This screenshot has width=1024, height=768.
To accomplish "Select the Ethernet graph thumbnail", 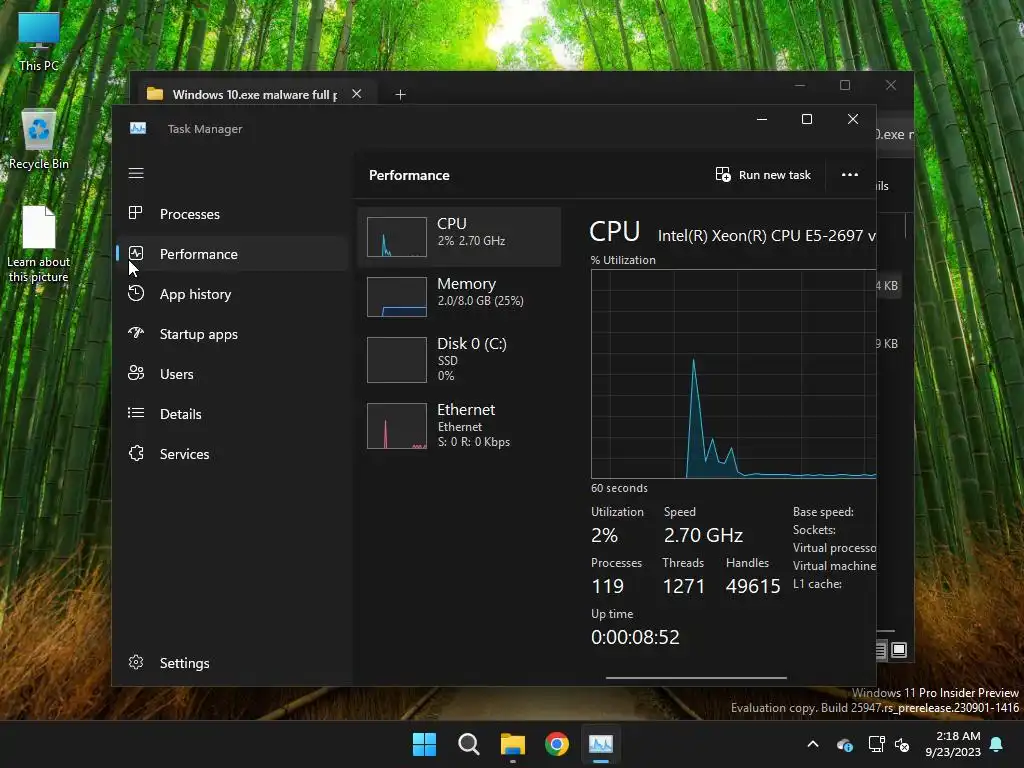I will tap(396, 426).
